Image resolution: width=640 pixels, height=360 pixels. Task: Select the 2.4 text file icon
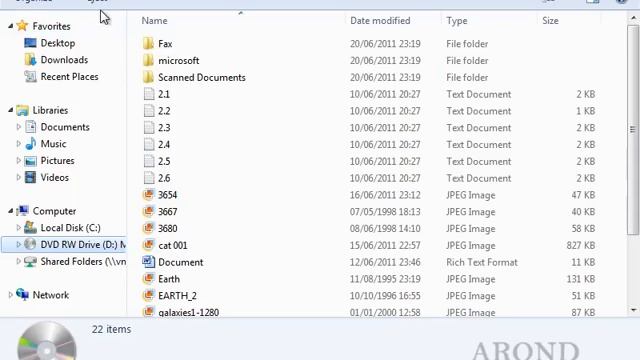(x=149, y=144)
